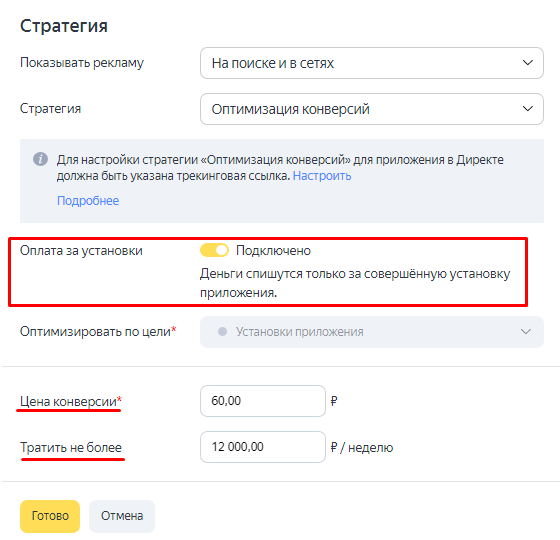Image resolution: width=560 pixels, height=540 pixels.
Task: Click the 'Тратить не более' label
Action: 71,448
